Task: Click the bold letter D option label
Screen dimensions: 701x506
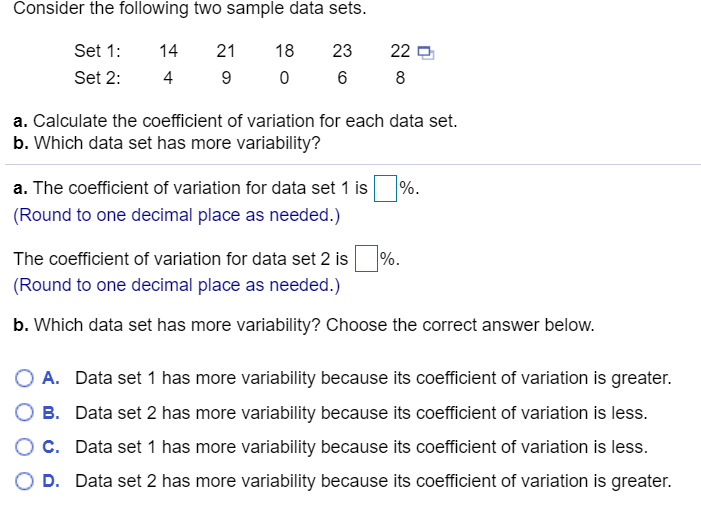Action: click(x=51, y=481)
